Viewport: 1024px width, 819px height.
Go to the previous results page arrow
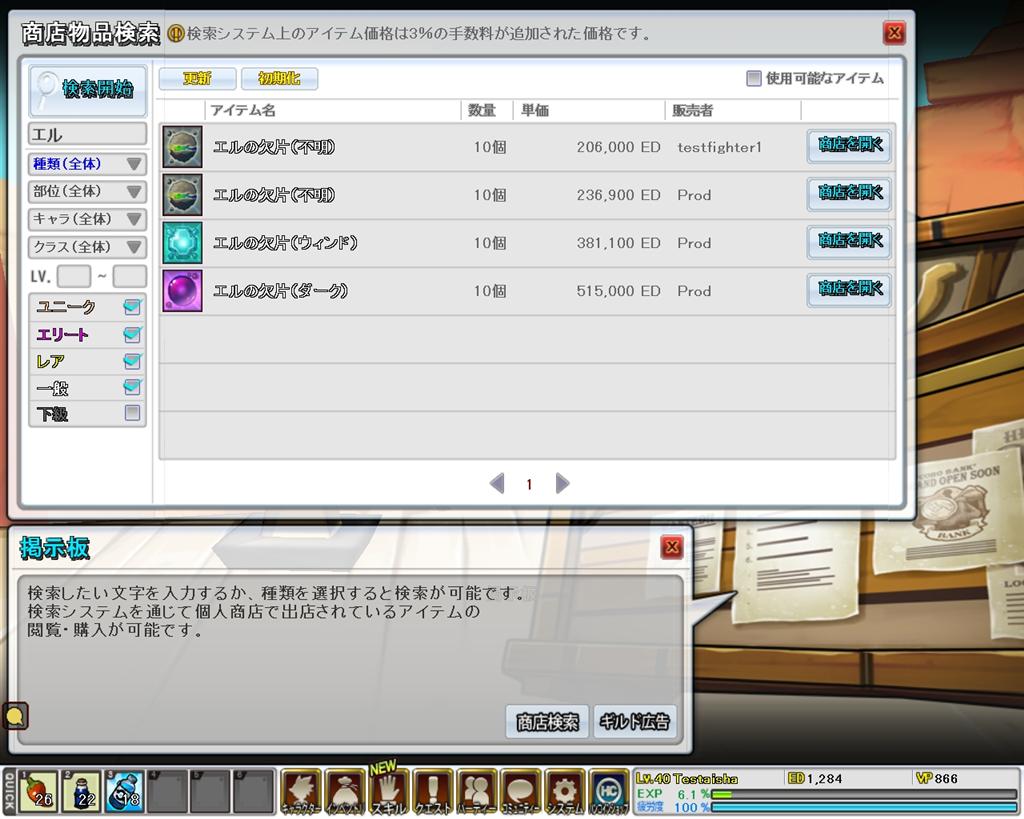tap(497, 483)
